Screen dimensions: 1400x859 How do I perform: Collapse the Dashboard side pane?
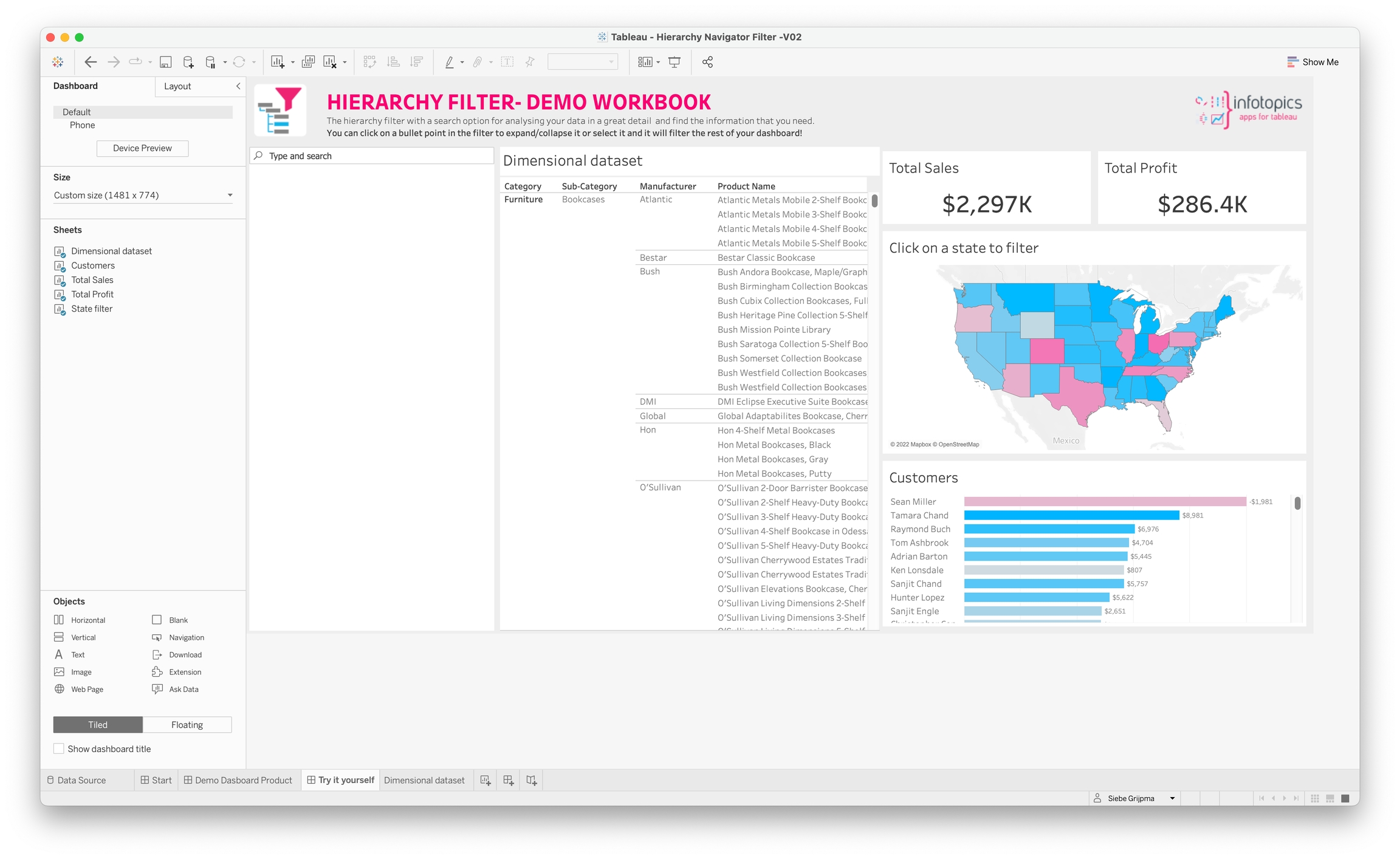click(238, 86)
